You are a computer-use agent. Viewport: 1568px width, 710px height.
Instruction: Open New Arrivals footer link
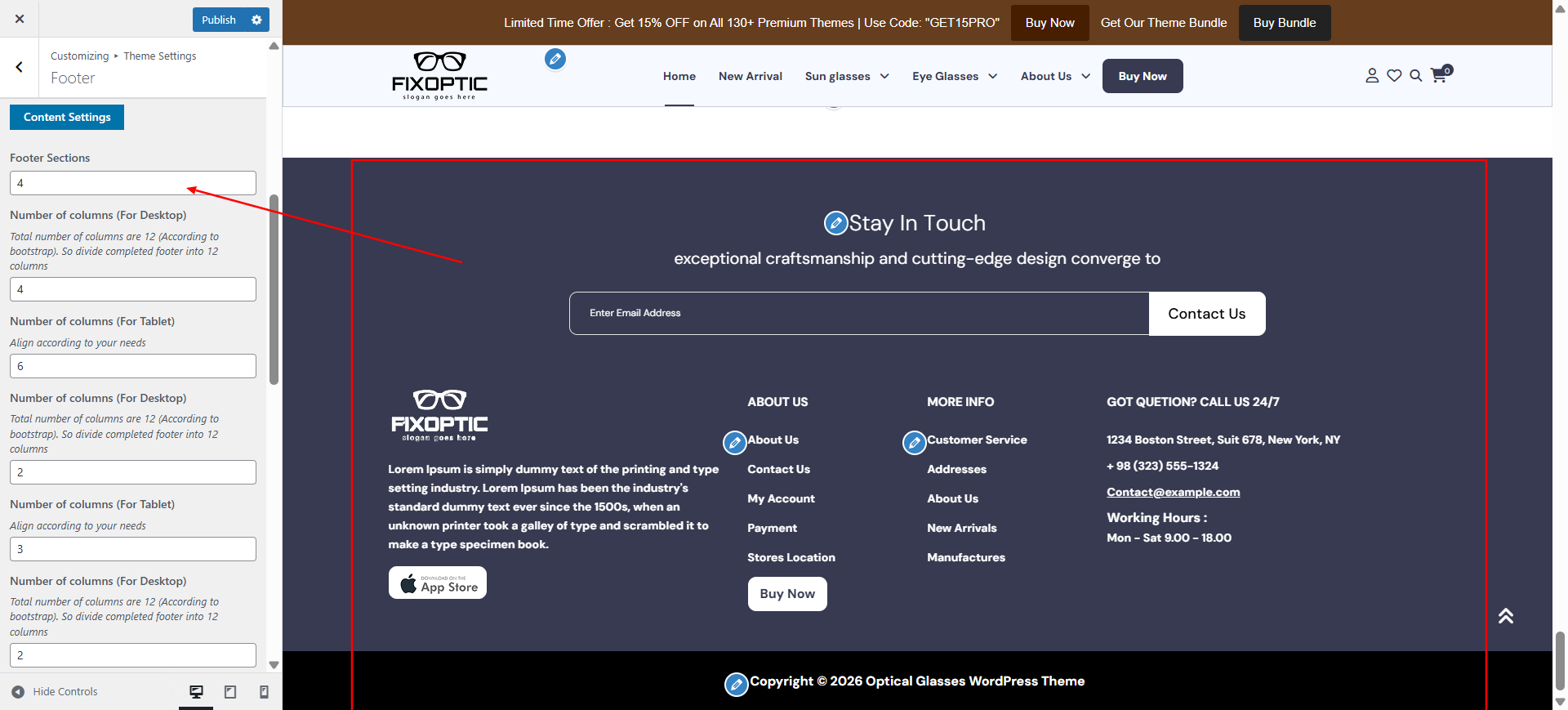(962, 528)
